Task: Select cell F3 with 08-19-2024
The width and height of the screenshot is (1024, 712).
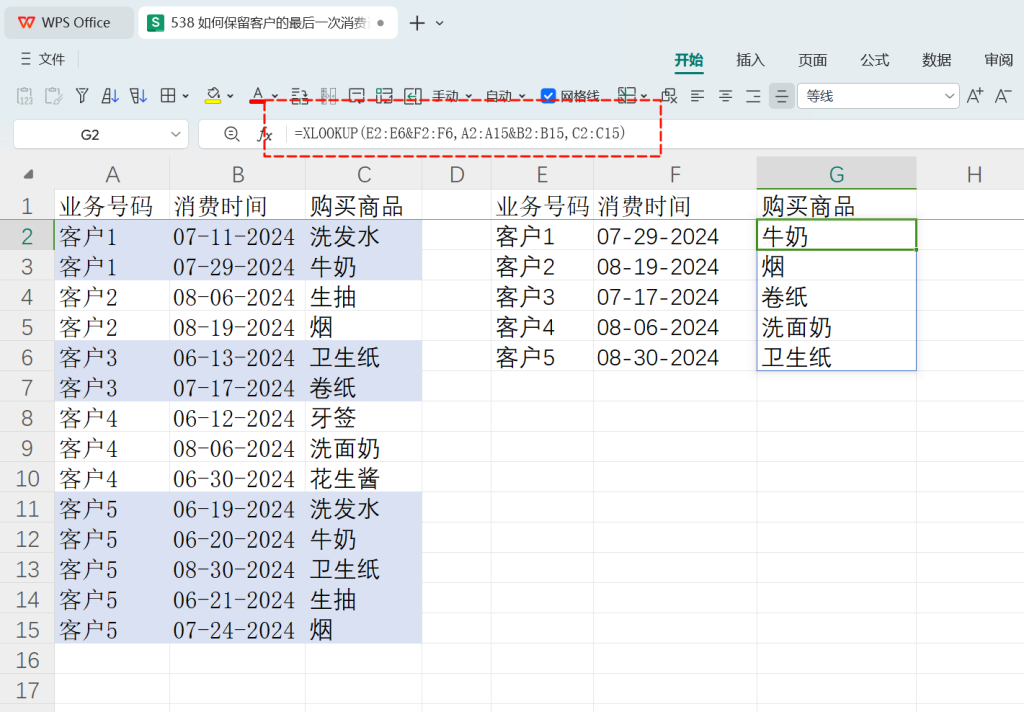Action: point(675,266)
